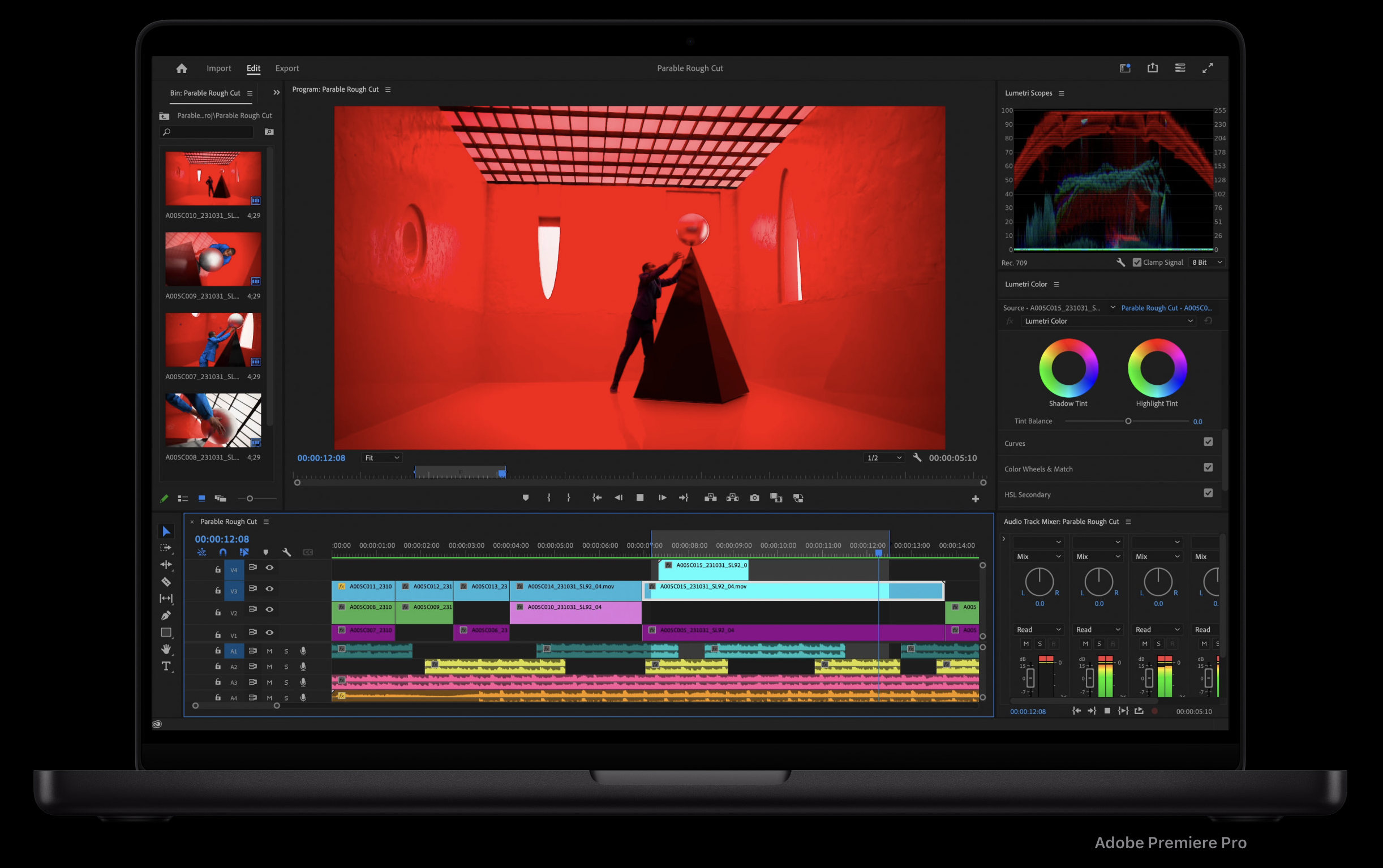Click Go to In point transport button
The width and height of the screenshot is (1383, 868).
click(597, 498)
